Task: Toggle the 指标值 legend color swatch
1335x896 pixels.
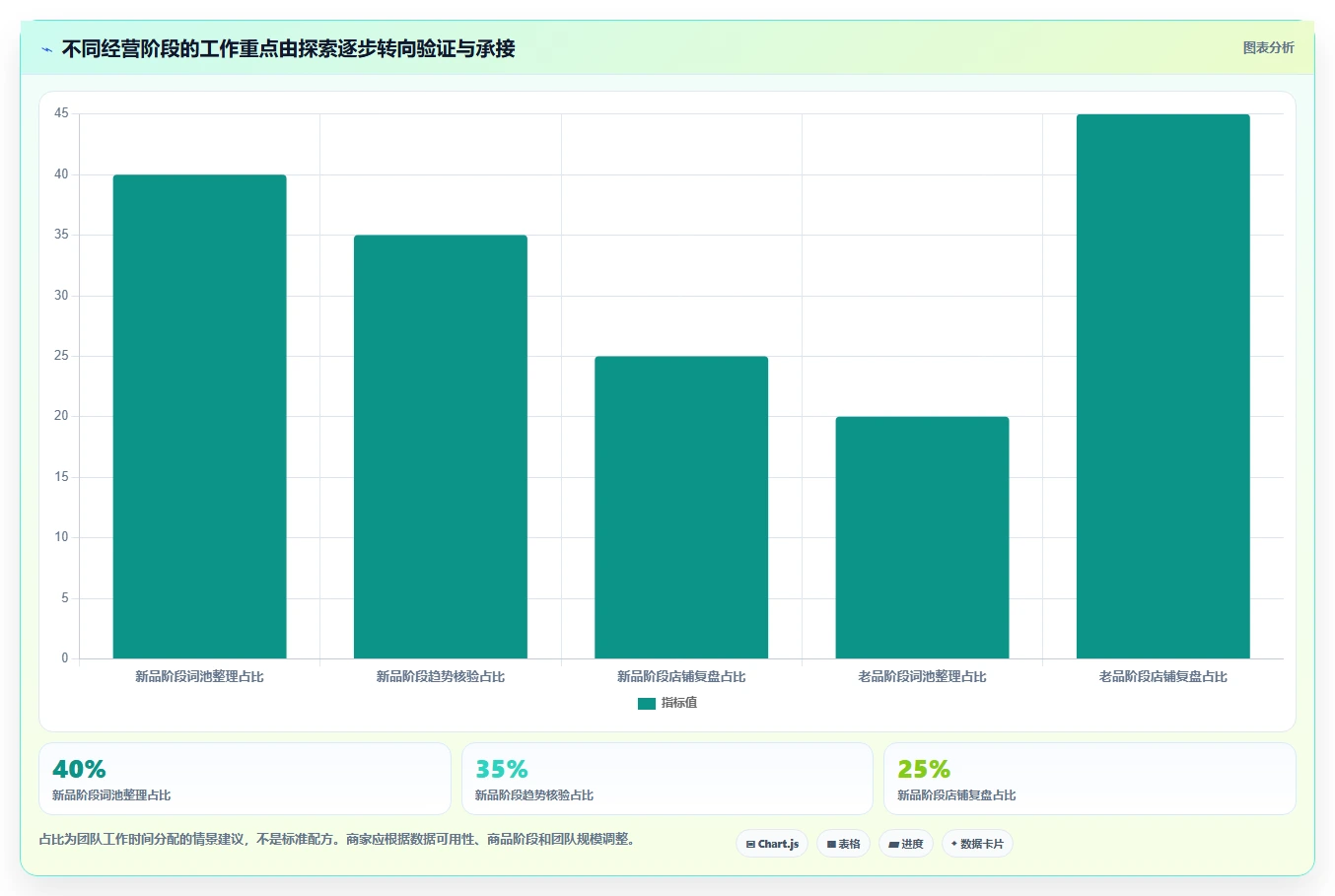Action: [x=647, y=703]
